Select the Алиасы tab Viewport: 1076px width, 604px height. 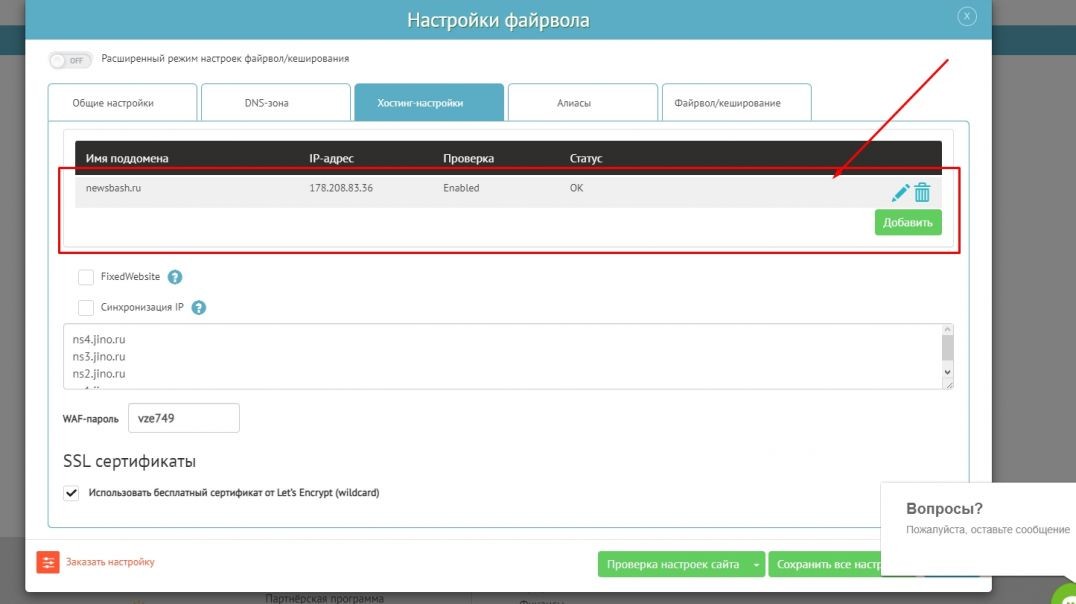[x=573, y=103]
